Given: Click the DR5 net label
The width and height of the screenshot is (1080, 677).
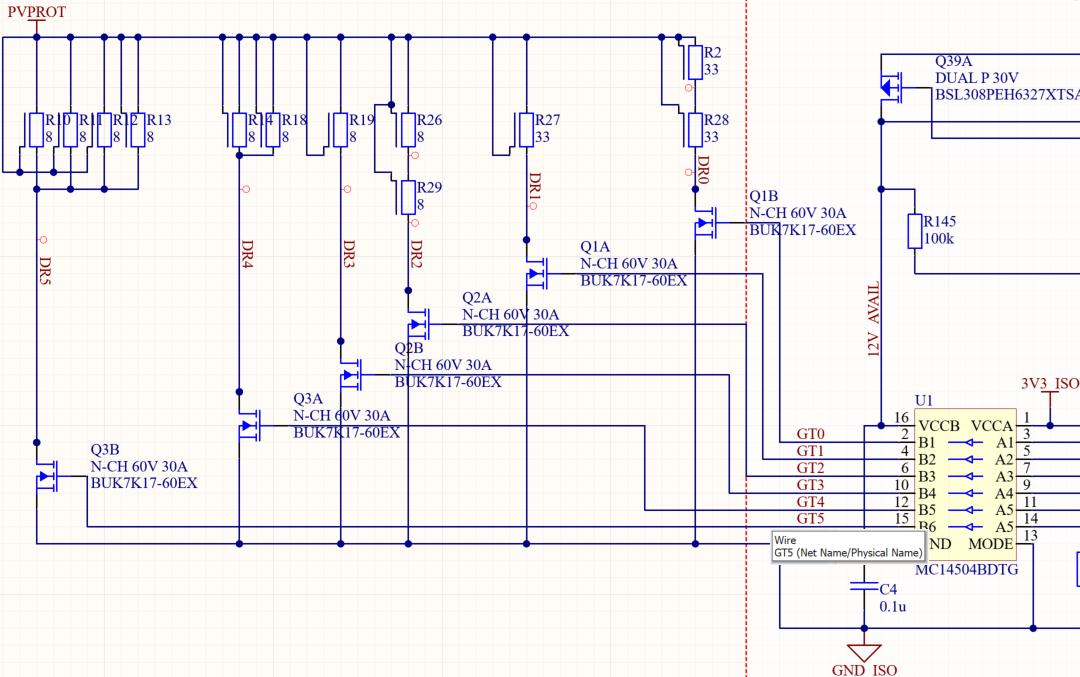Looking at the screenshot, I should pos(45,271).
